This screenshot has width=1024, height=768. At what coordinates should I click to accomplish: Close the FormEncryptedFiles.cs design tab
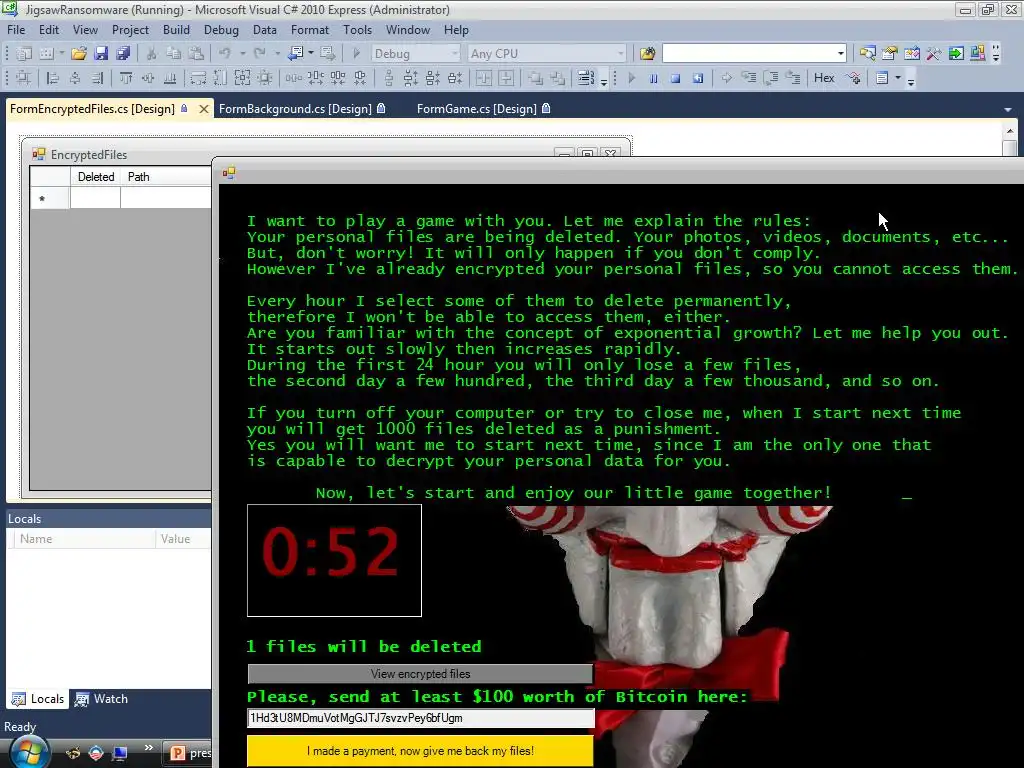coord(204,109)
